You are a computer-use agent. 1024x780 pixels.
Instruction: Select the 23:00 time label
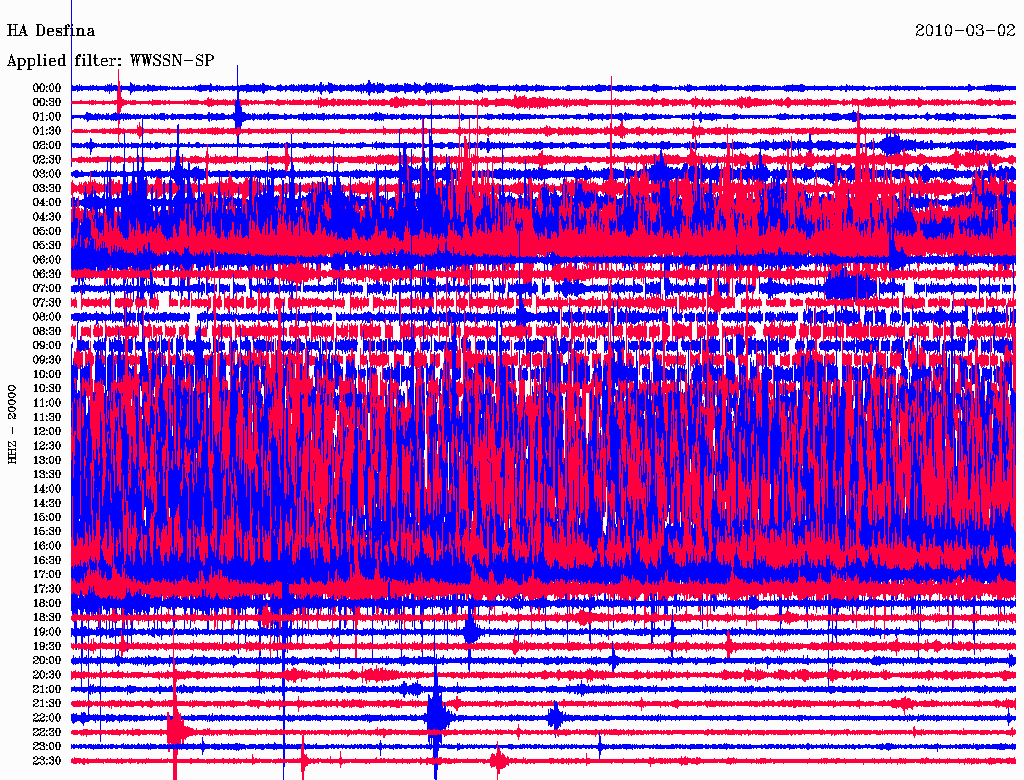[x=47, y=746]
